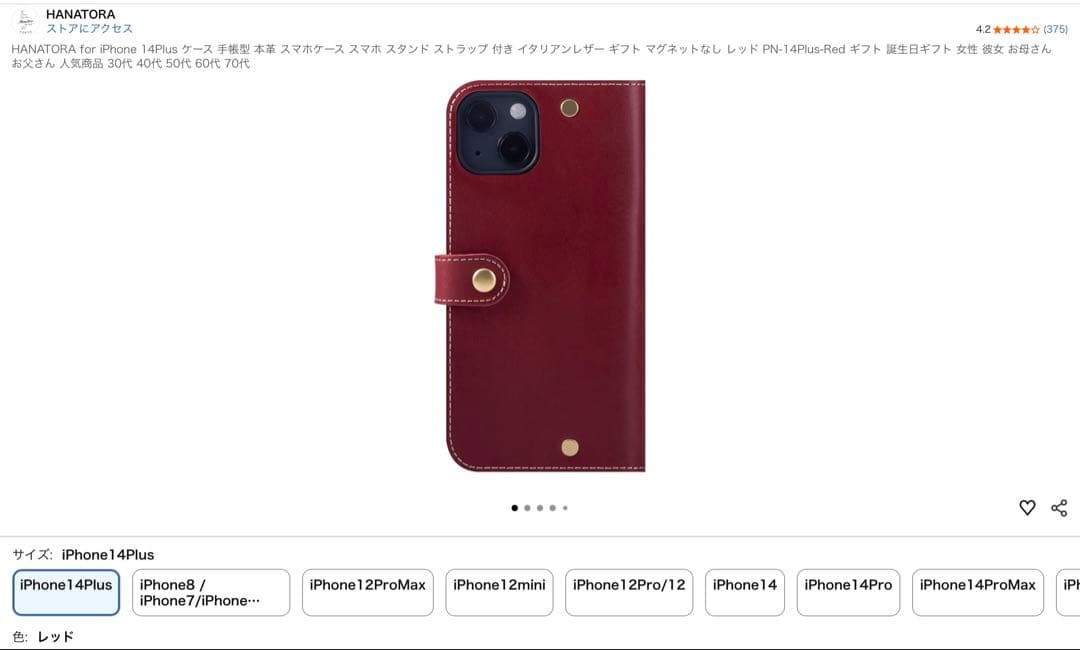
Task: Select the iPhone14 size button
Action: click(745, 592)
